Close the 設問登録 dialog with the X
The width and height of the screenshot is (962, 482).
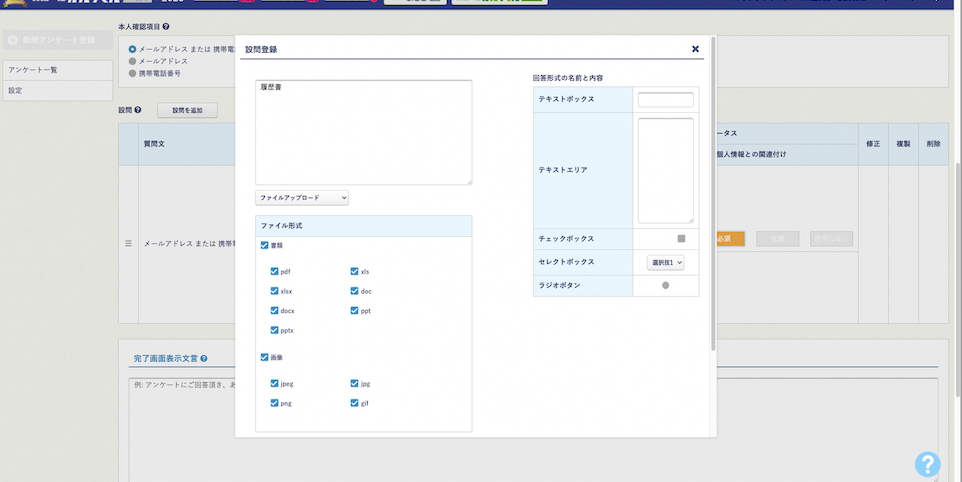pos(695,48)
